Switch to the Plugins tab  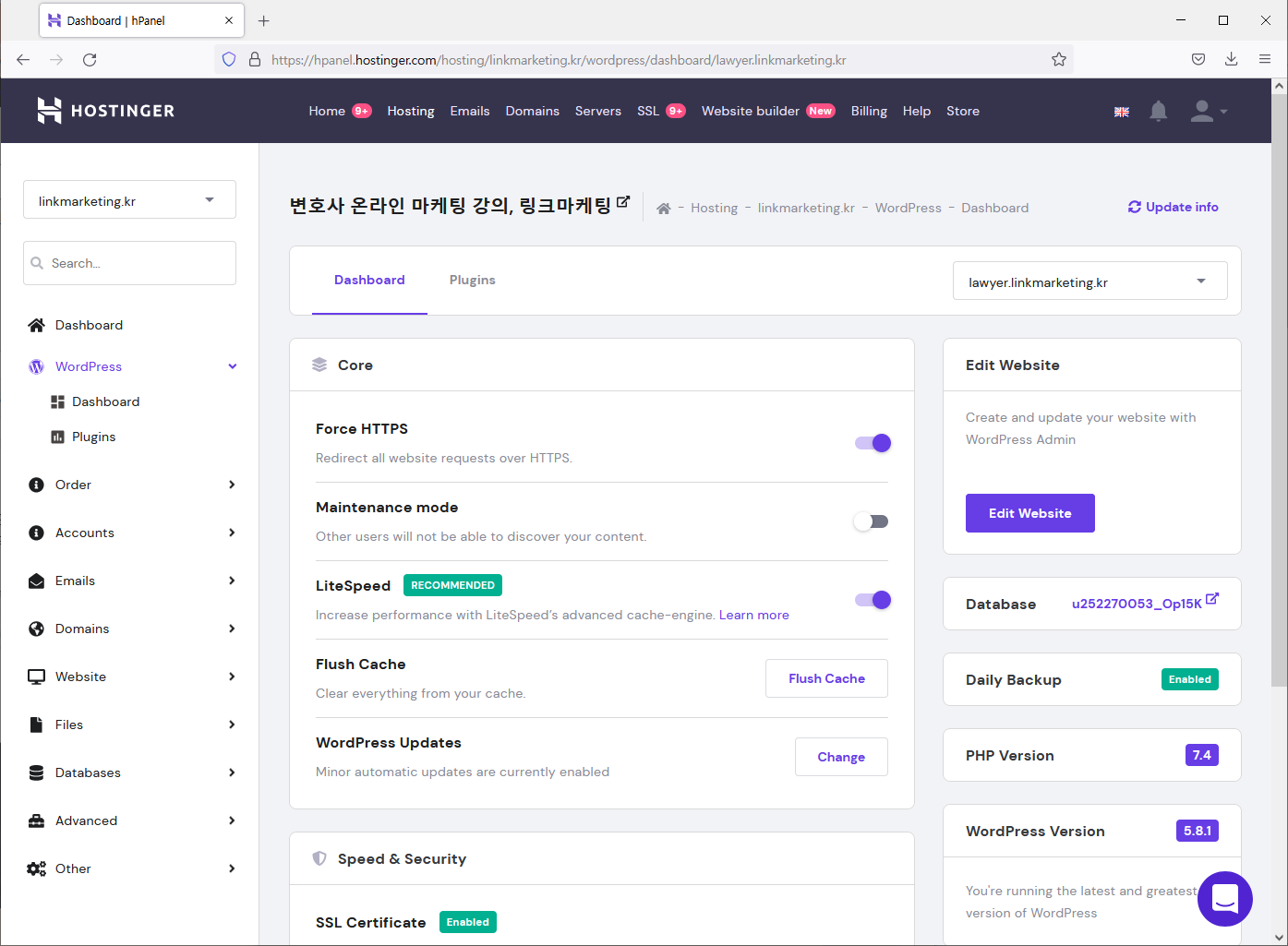tap(472, 281)
